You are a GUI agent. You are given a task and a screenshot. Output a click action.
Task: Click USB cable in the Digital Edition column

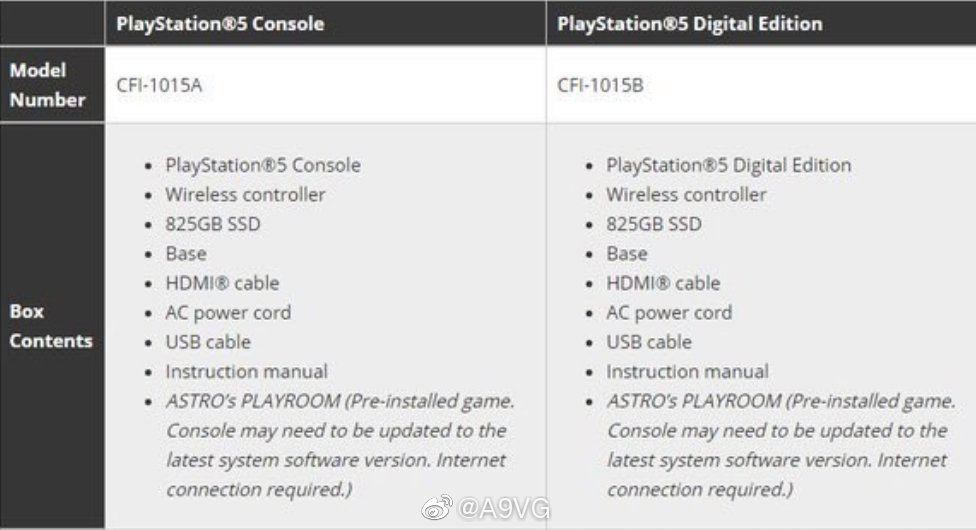coord(648,342)
